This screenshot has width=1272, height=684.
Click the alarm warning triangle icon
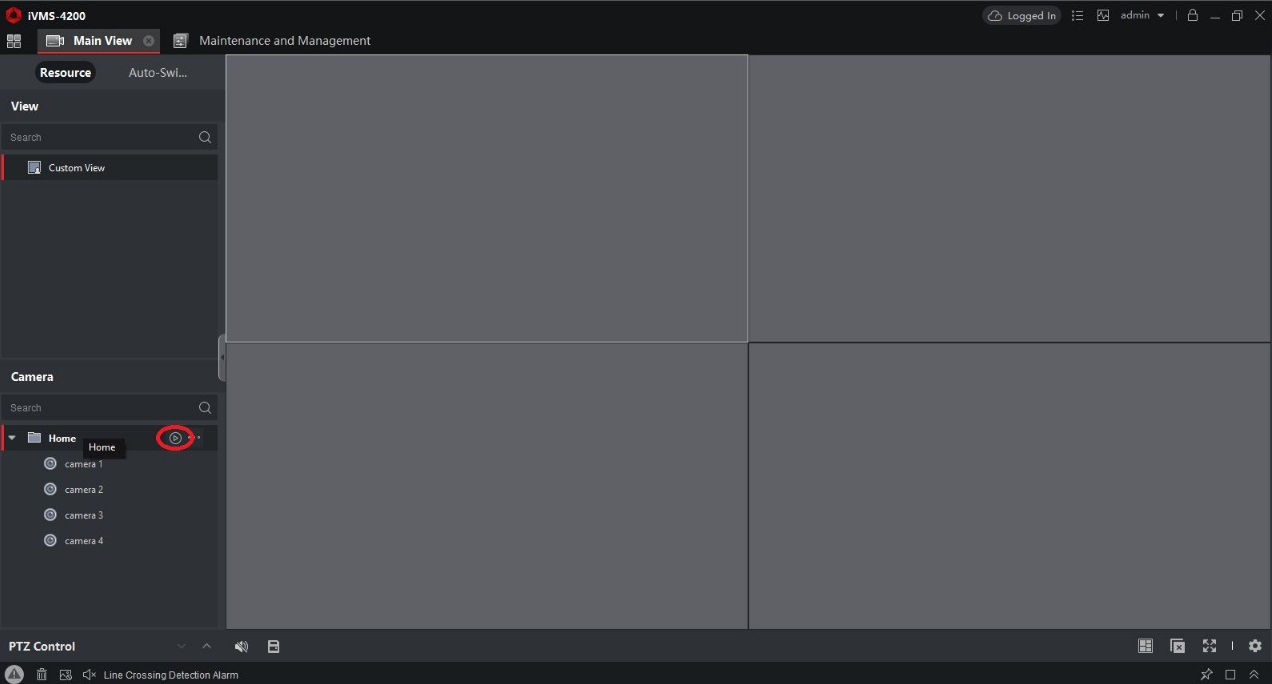tap(14, 675)
